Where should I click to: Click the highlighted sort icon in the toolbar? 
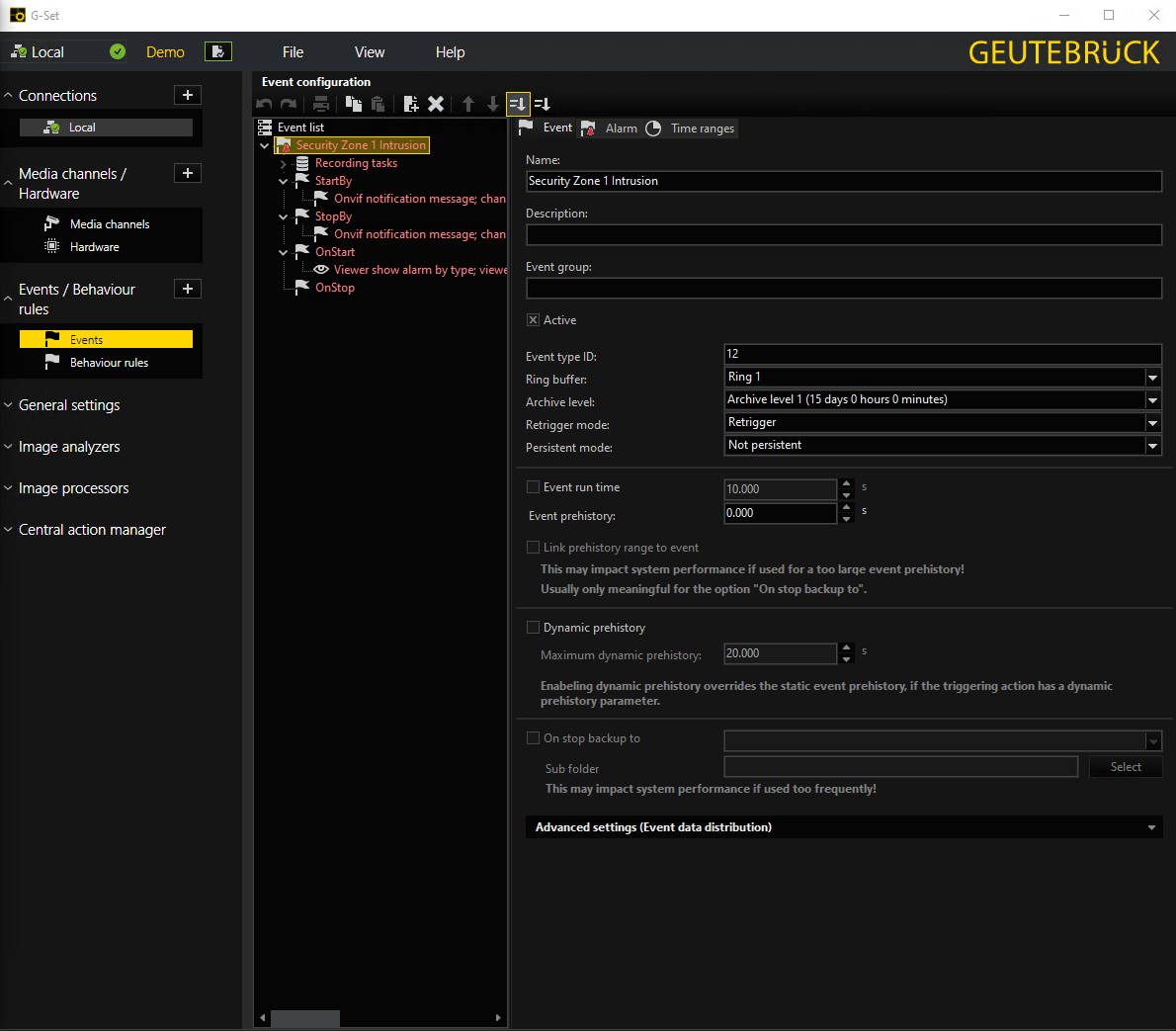pyautogui.click(x=518, y=104)
